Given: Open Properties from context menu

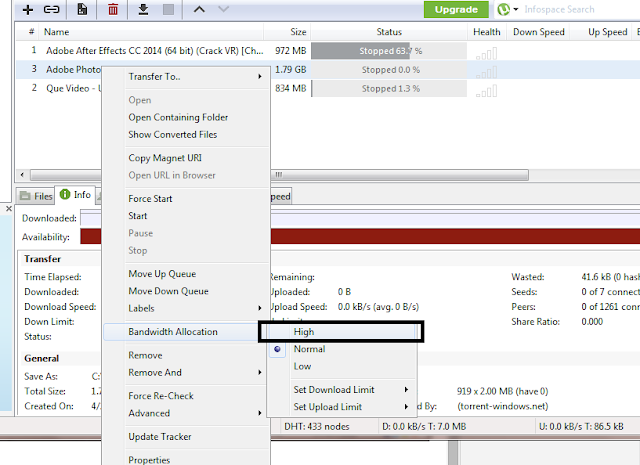Looking at the screenshot, I should 149,460.
